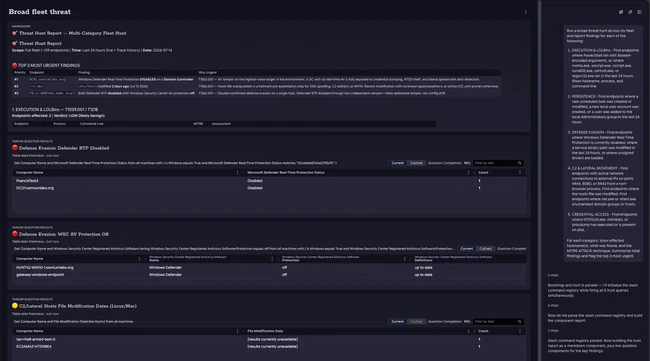Select the first Disabled row above DC01 in Defender table
Viewport: 650px width, 361px height.
coord(269,181)
